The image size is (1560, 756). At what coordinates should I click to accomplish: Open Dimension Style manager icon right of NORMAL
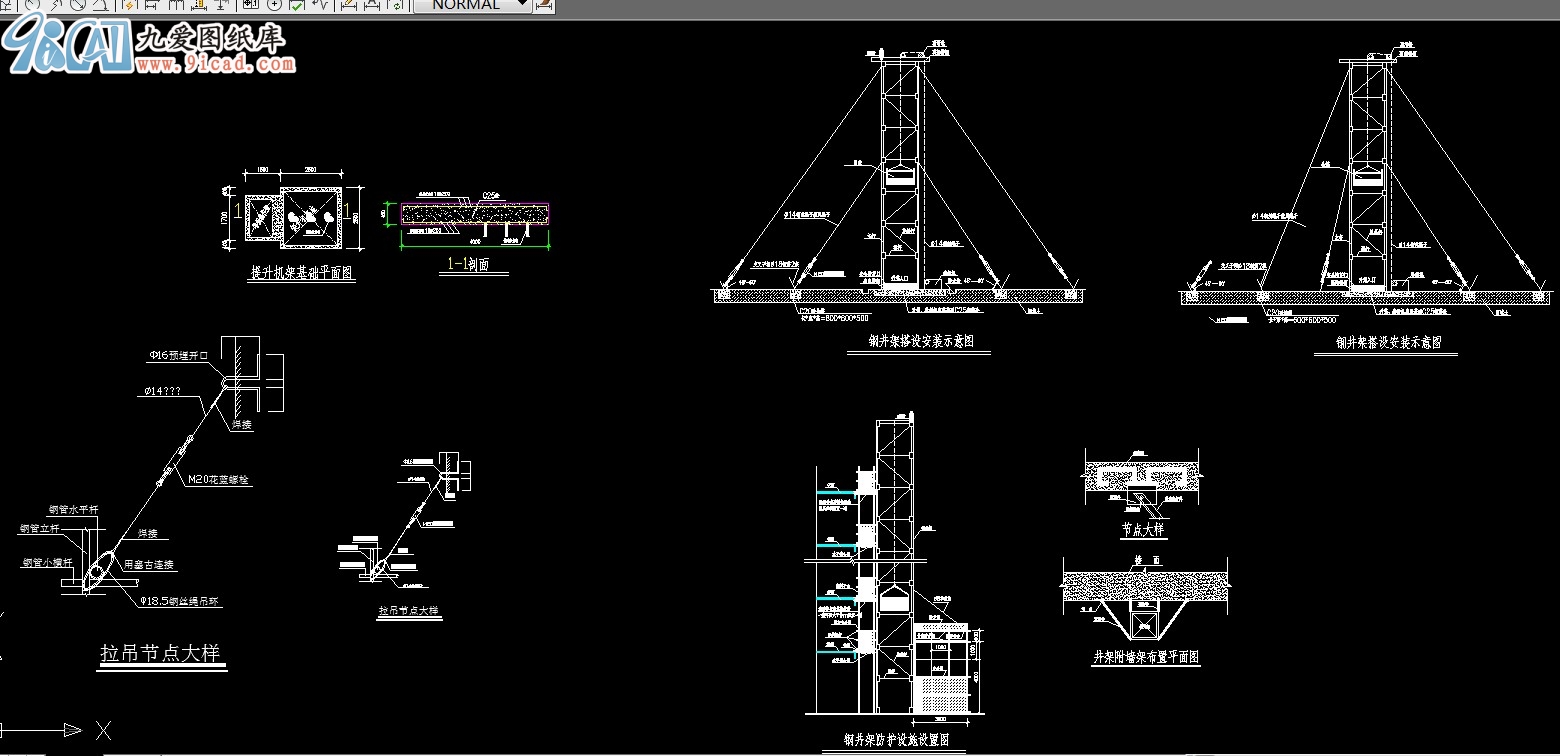(544, 4)
